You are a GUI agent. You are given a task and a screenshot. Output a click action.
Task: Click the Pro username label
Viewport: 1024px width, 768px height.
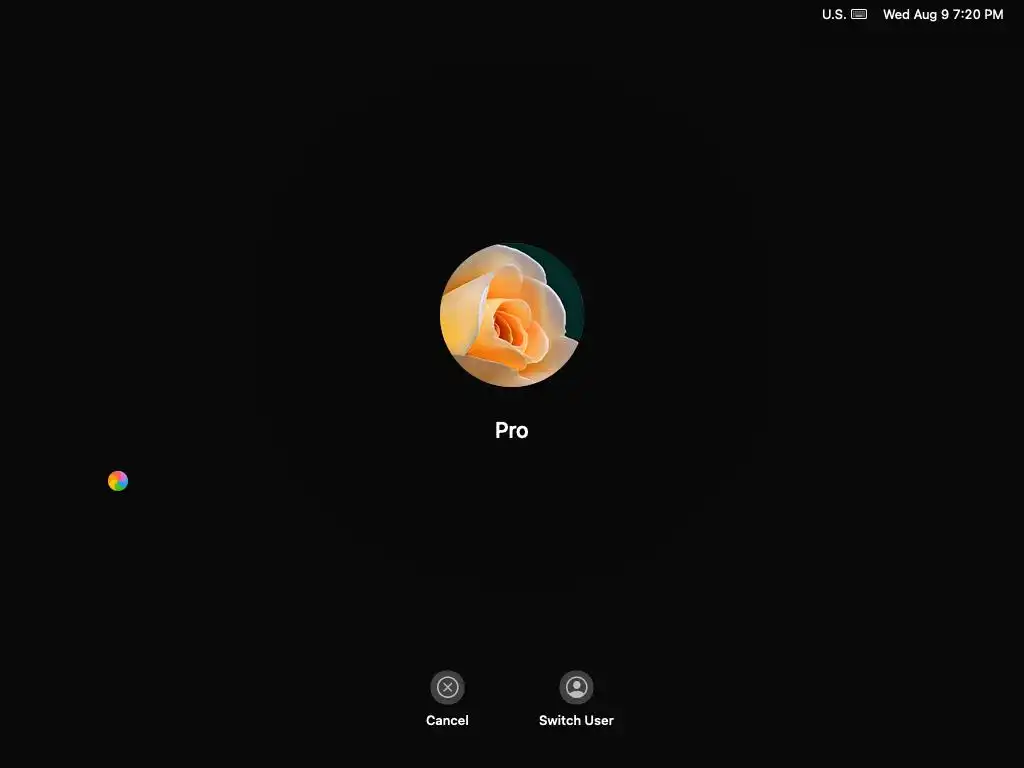tap(511, 430)
